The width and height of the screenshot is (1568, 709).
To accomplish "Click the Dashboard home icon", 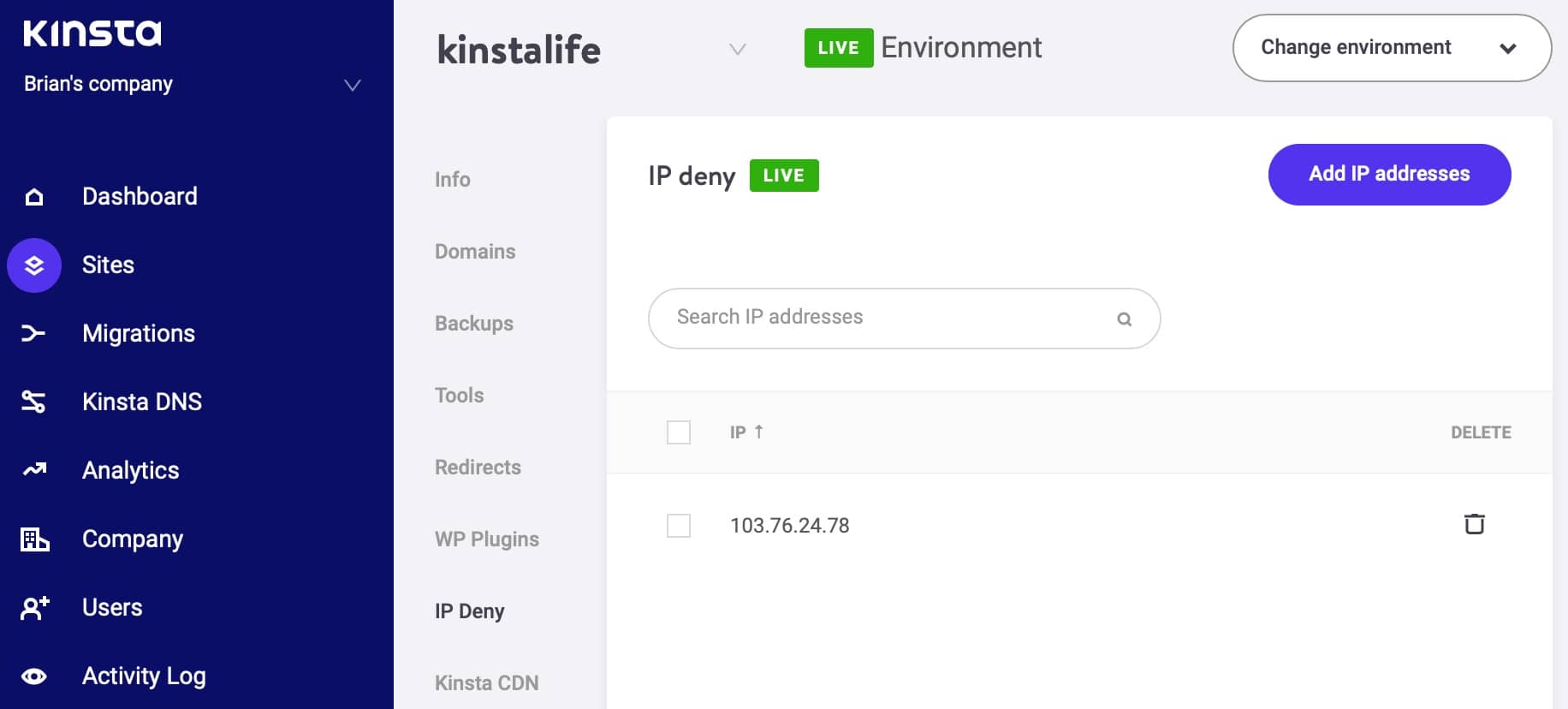I will 34,197.
